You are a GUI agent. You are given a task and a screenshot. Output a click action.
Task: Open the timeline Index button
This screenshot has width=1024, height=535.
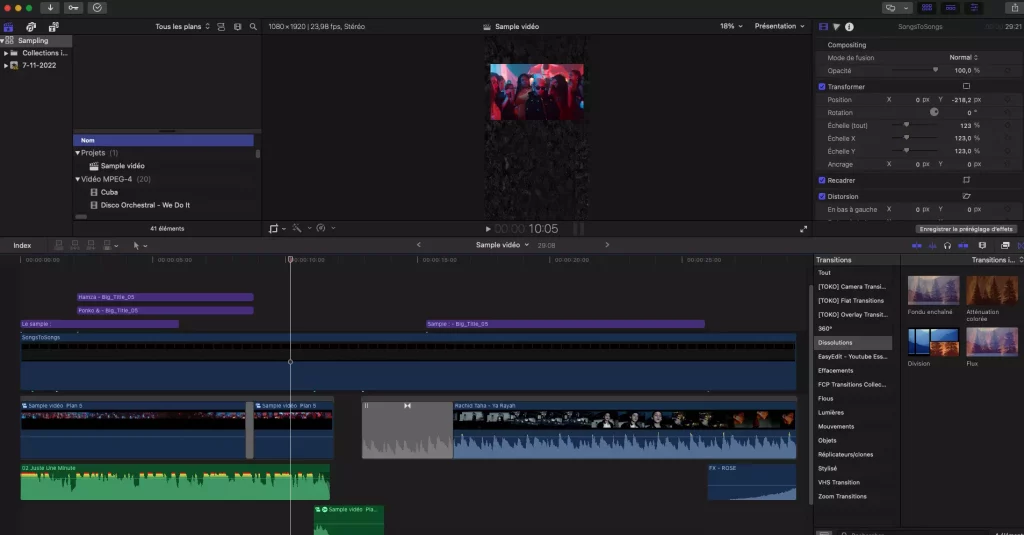pos(22,245)
